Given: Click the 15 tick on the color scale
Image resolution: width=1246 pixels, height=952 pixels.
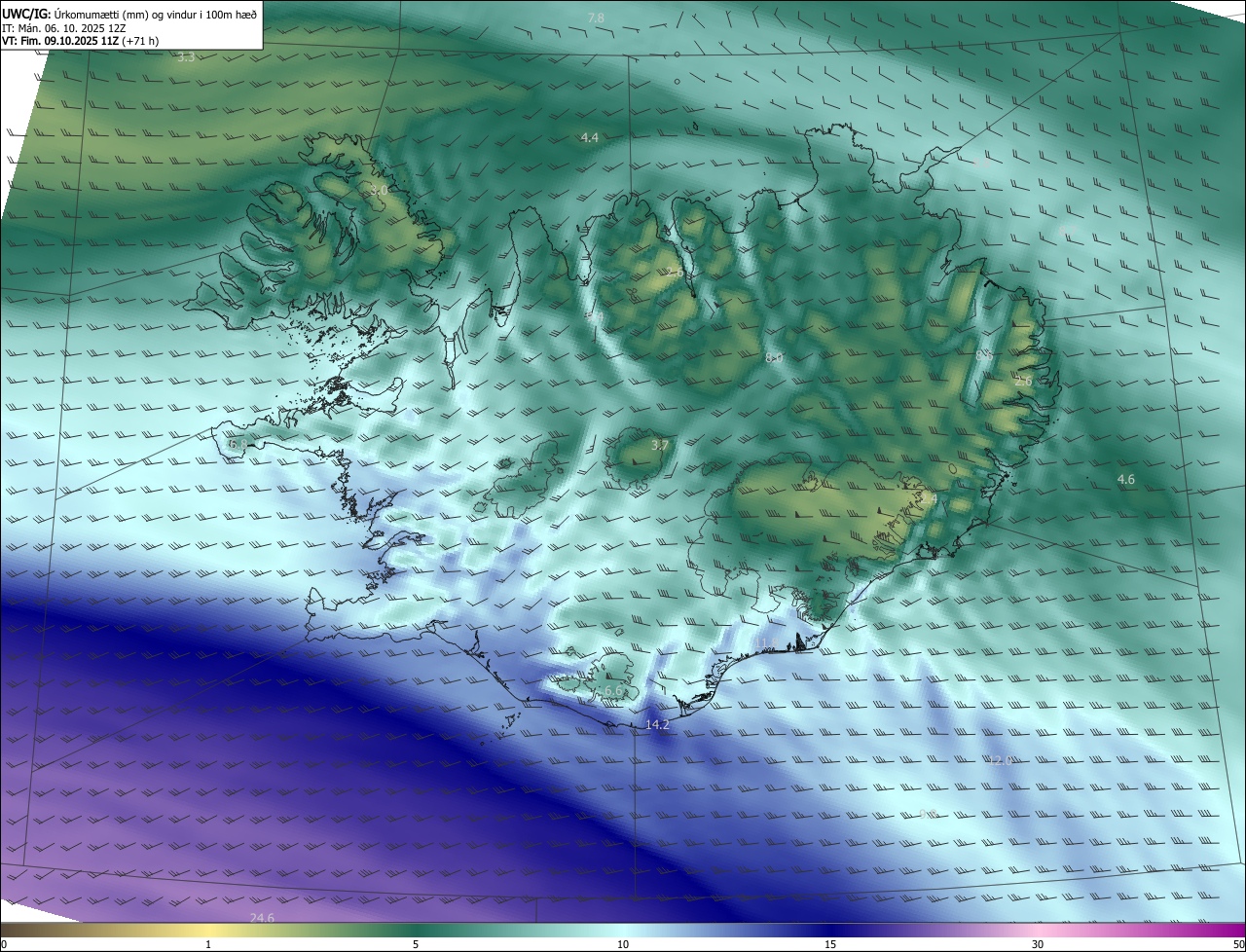Looking at the screenshot, I should (830, 944).
